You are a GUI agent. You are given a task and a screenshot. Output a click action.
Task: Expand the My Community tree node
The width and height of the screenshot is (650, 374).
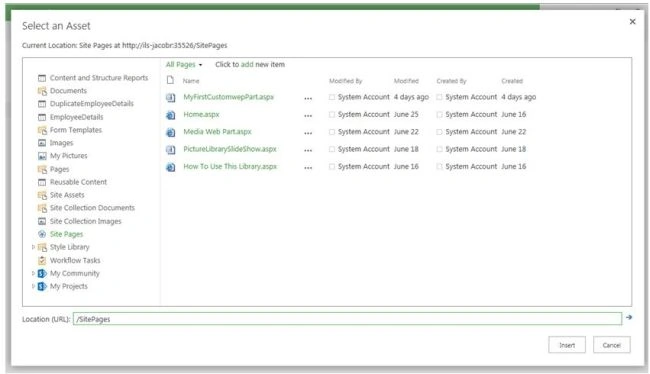[33, 273]
